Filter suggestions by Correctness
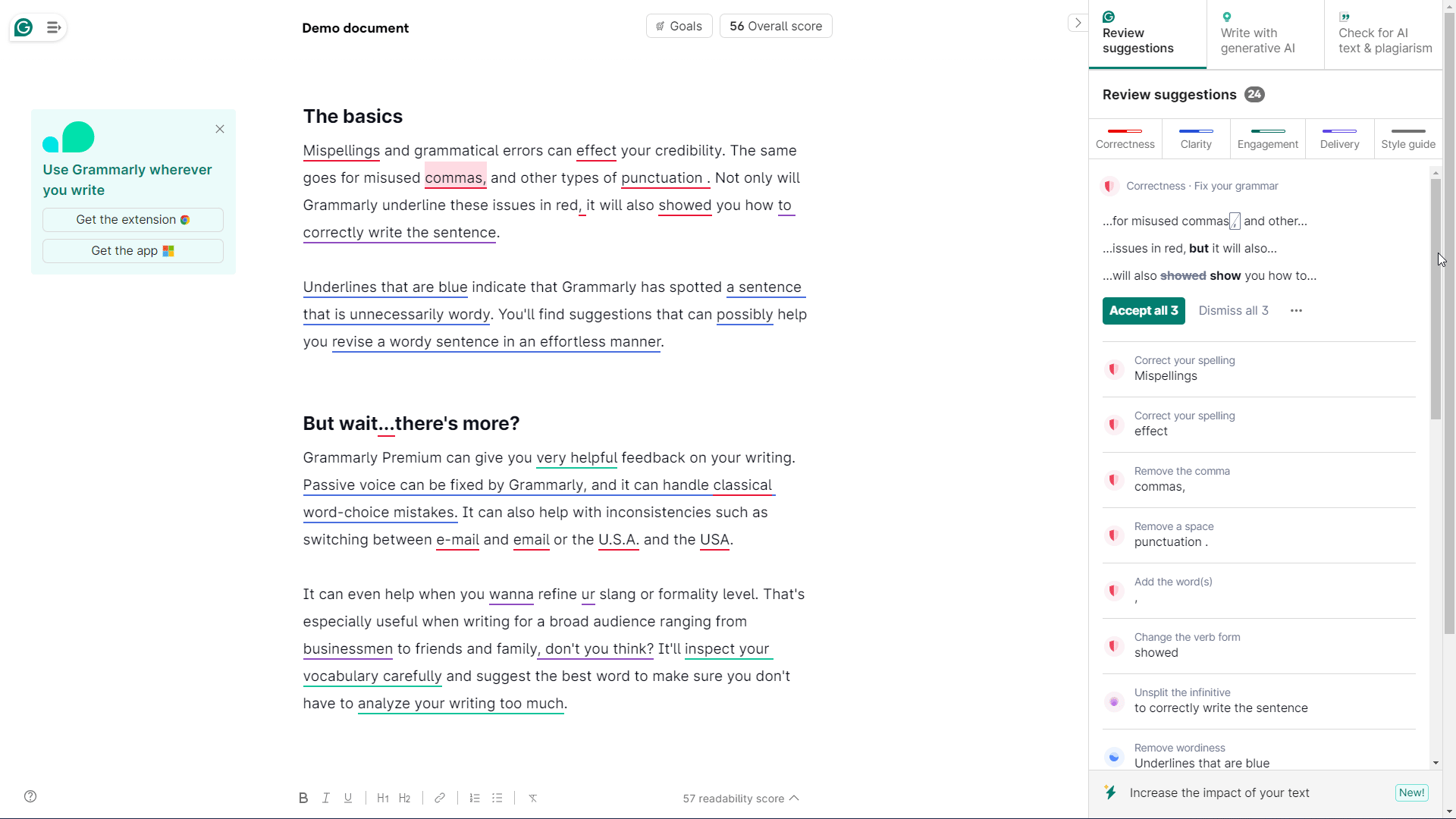 click(x=1125, y=139)
